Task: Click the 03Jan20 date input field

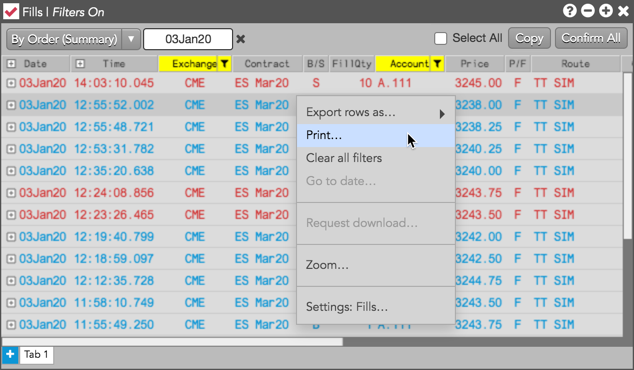Action: tap(188, 39)
